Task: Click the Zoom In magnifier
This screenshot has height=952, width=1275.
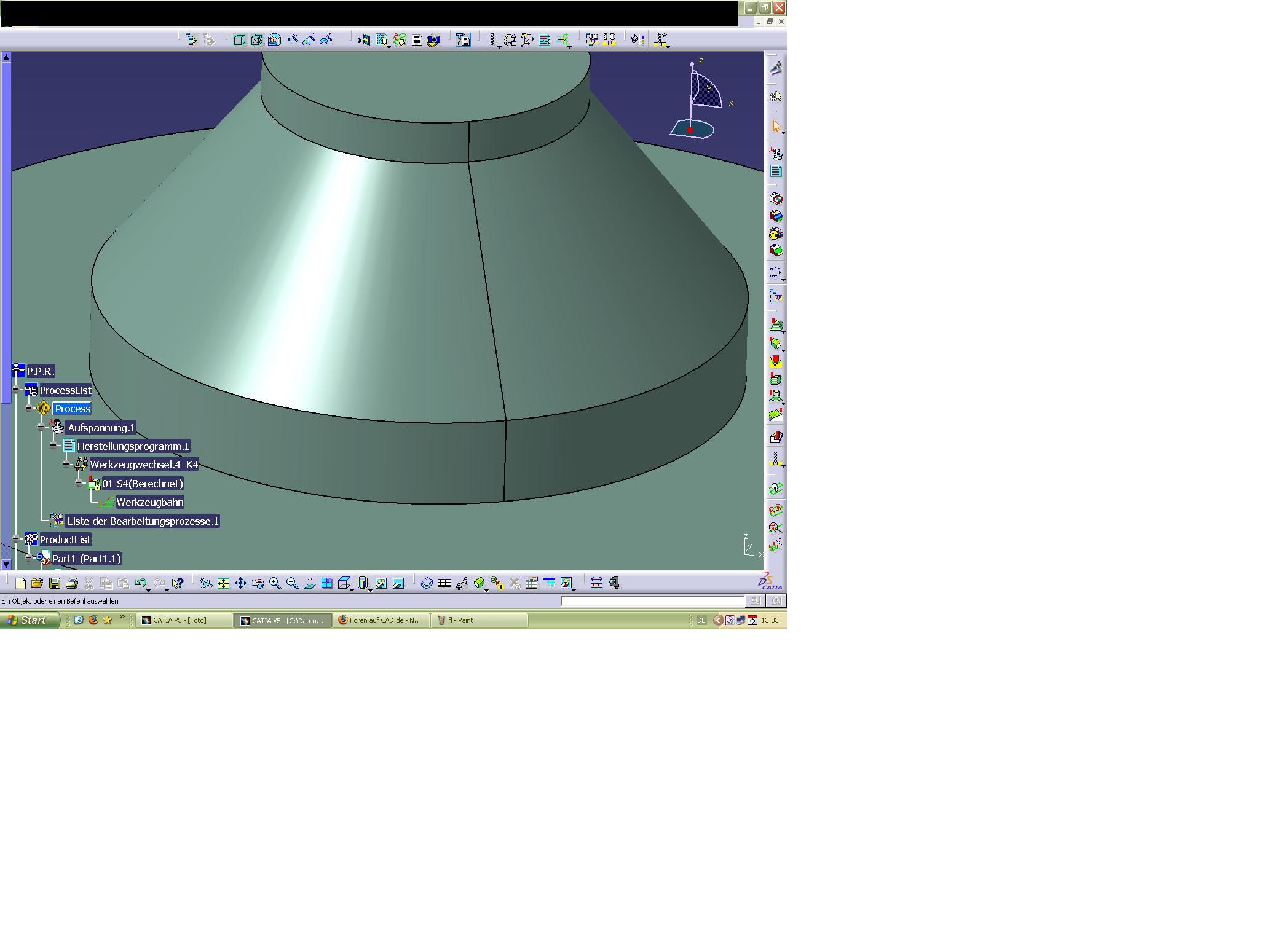Action: click(275, 583)
